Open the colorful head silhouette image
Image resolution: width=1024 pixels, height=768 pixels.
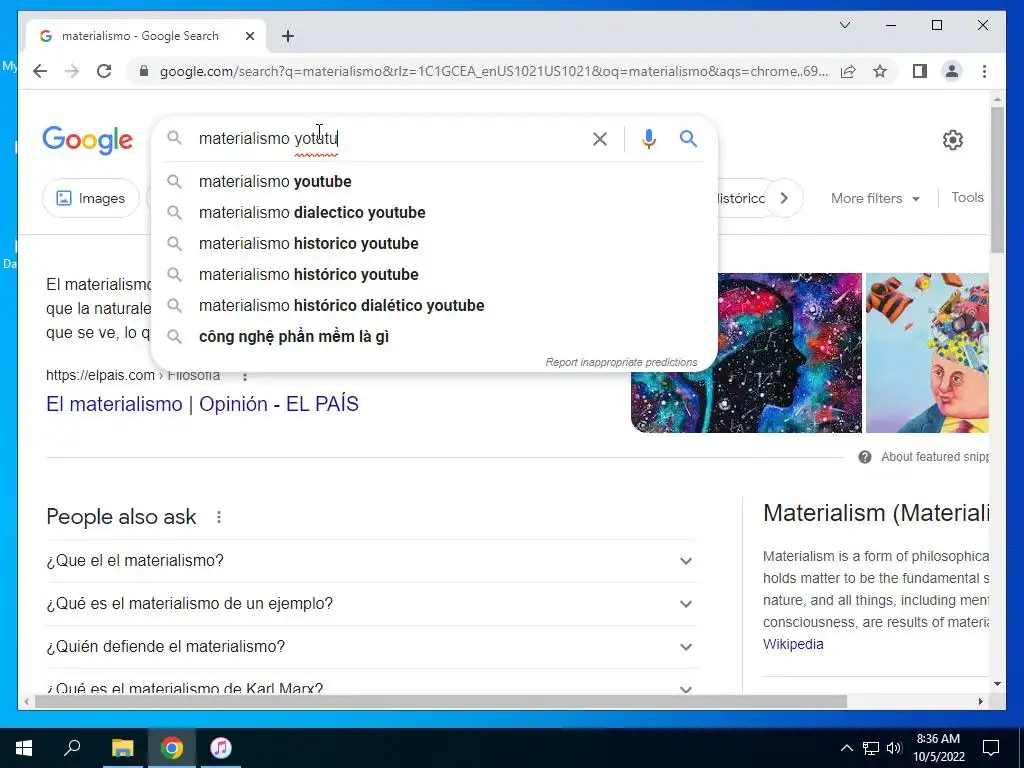pos(746,353)
